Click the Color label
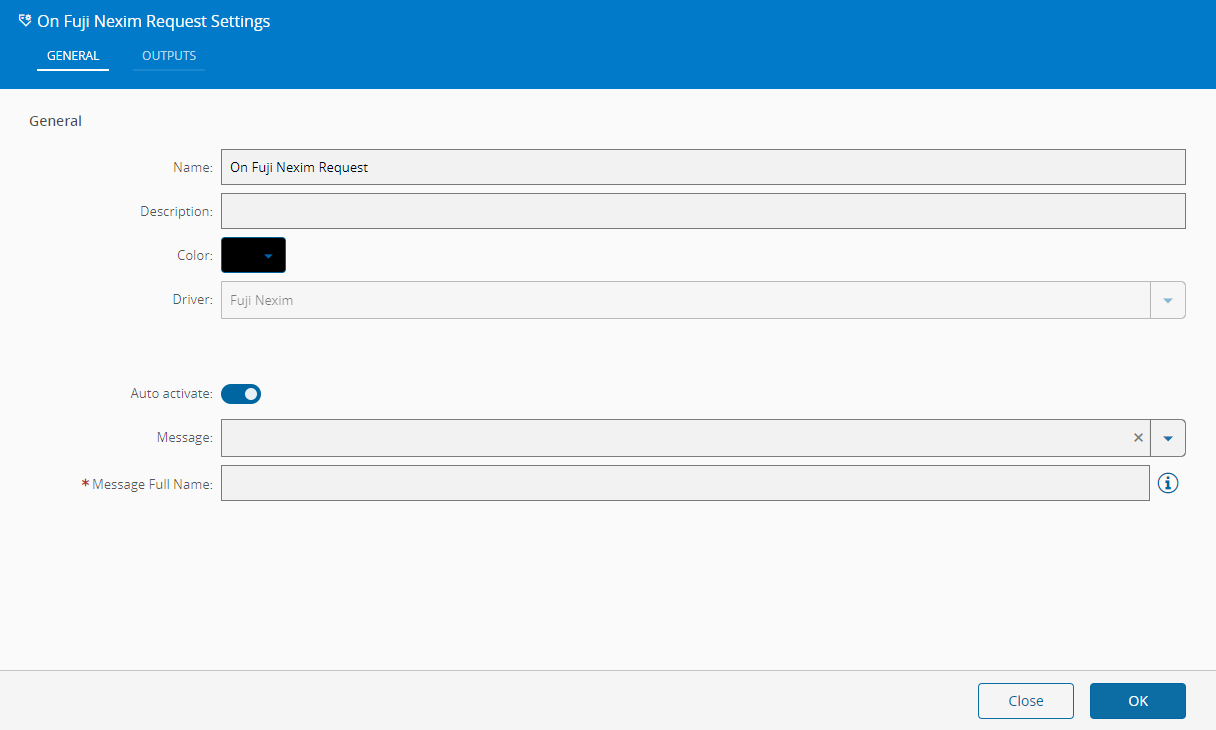This screenshot has height=730, width=1216. point(195,256)
